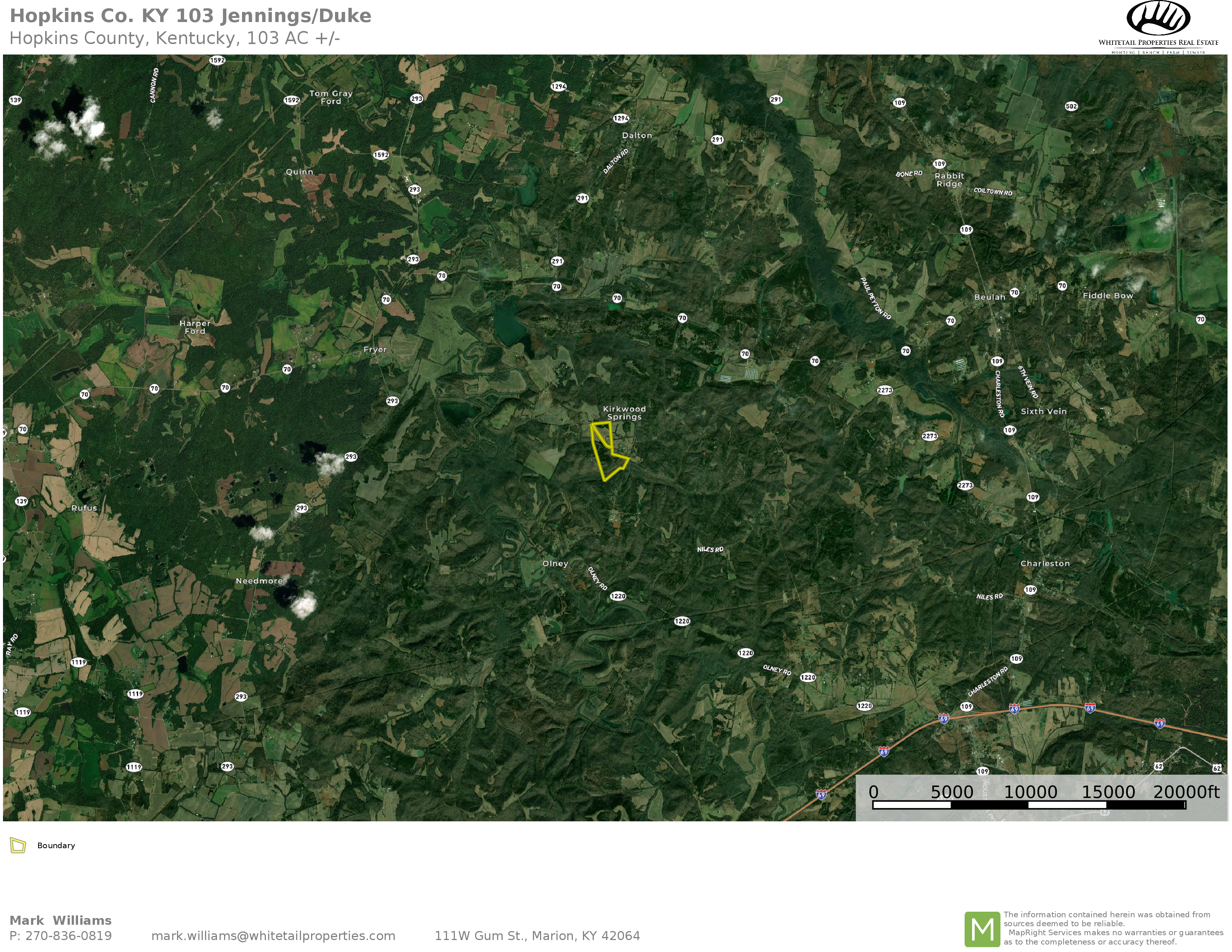
Task: Click the Fiddle Bow map label
Action: click(1108, 296)
